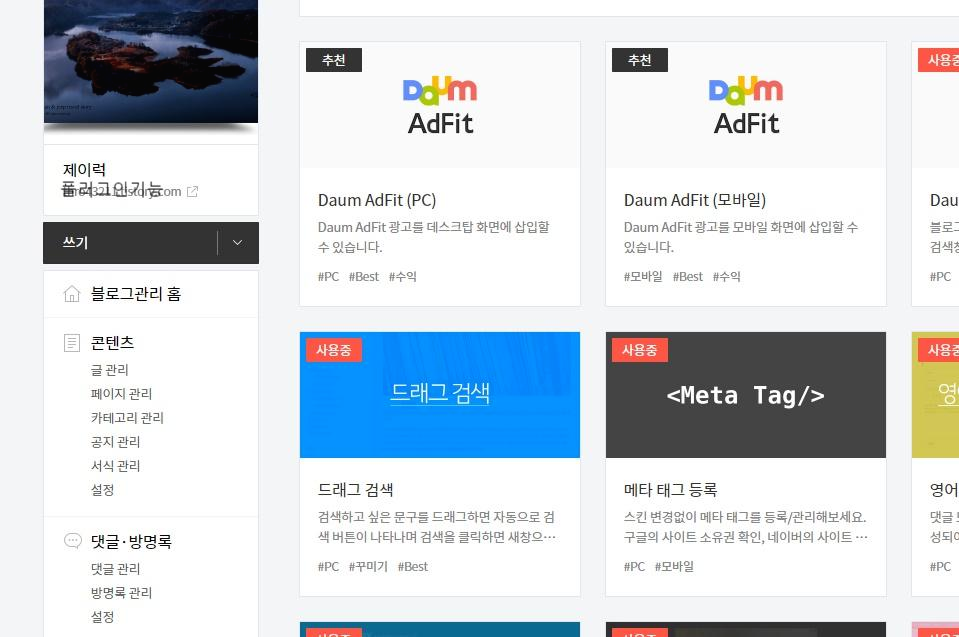This screenshot has height=637, width=959.
Task: Click the 메타 태그 등록 title
Action: tap(670, 490)
